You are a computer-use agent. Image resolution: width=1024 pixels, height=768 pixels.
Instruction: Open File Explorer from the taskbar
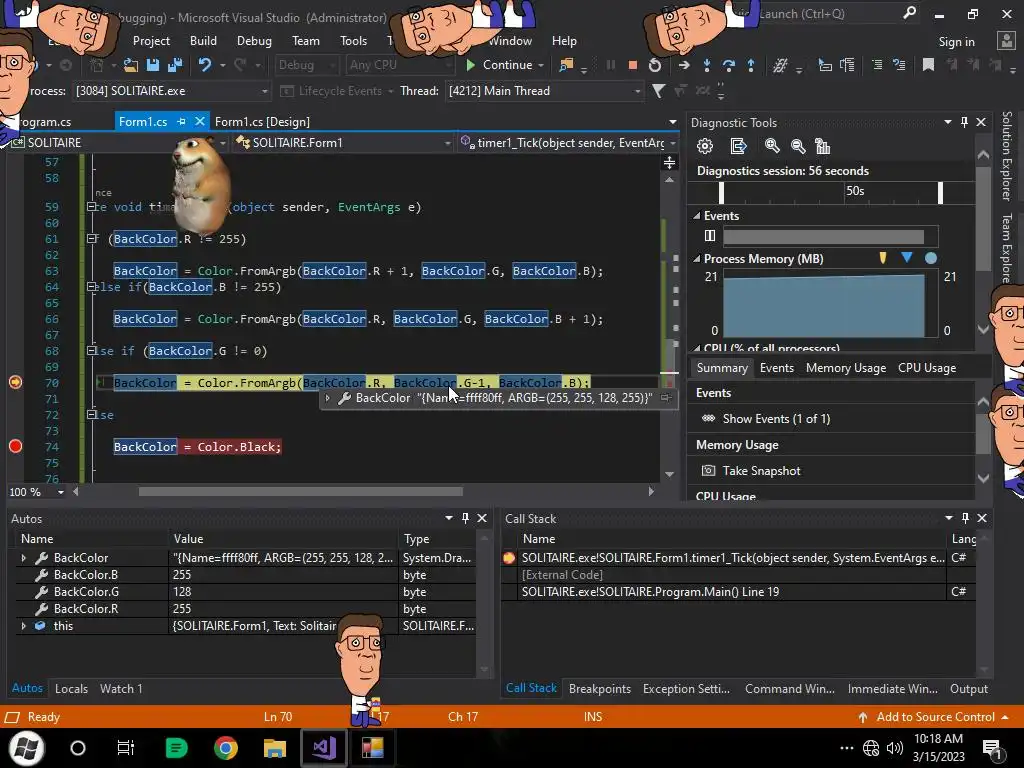275,748
